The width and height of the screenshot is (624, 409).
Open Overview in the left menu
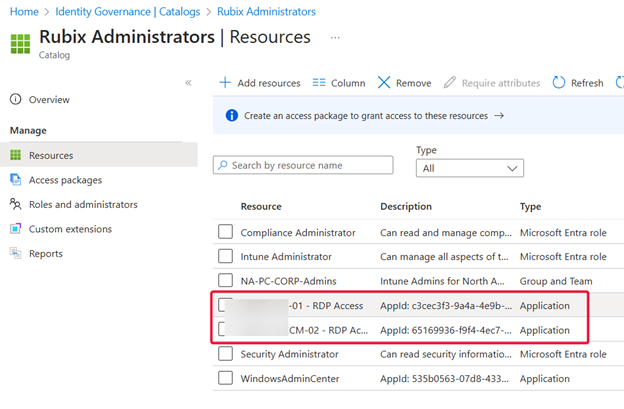pos(49,99)
